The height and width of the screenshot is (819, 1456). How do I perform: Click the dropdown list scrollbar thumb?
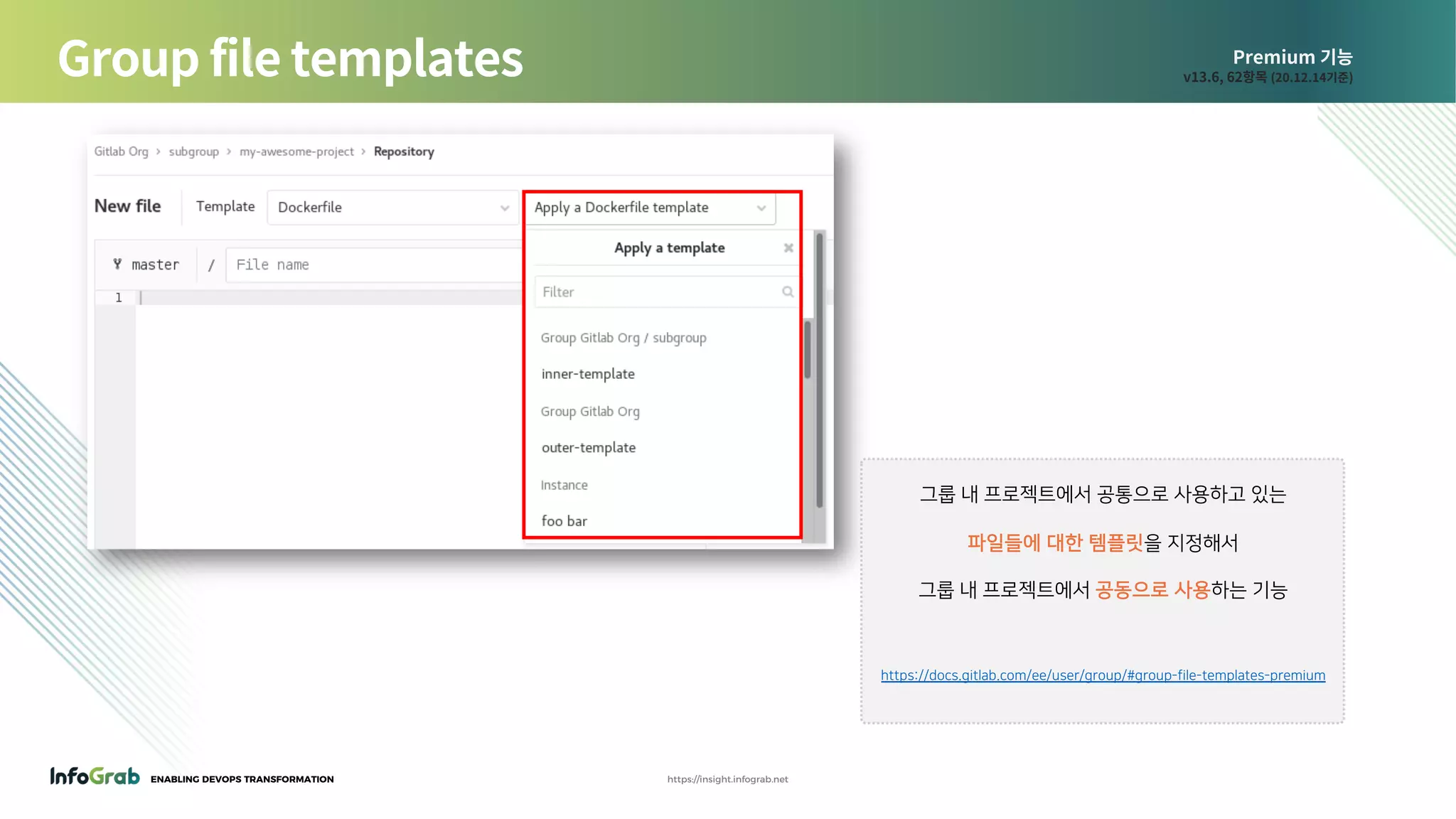pos(808,350)
